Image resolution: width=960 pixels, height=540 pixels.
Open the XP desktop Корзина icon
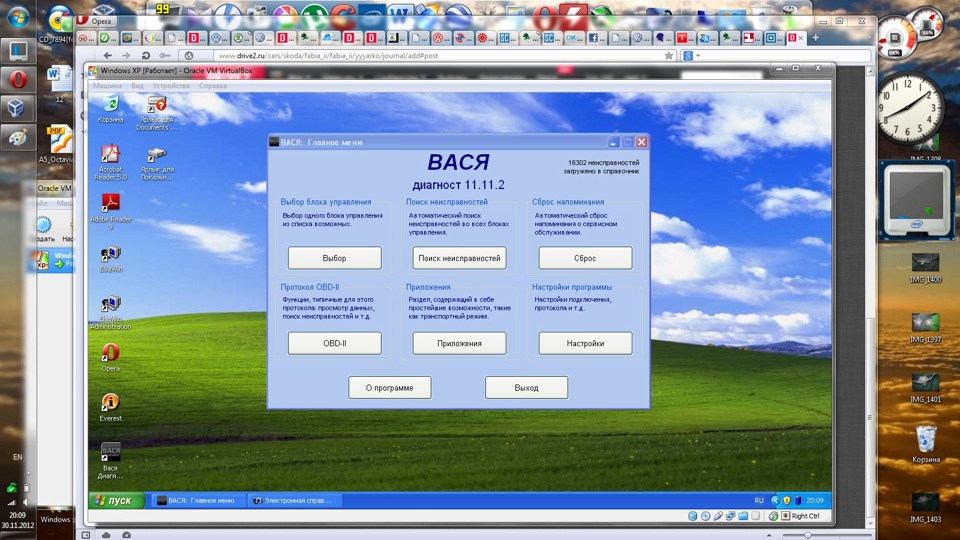[x=110, y=109]
